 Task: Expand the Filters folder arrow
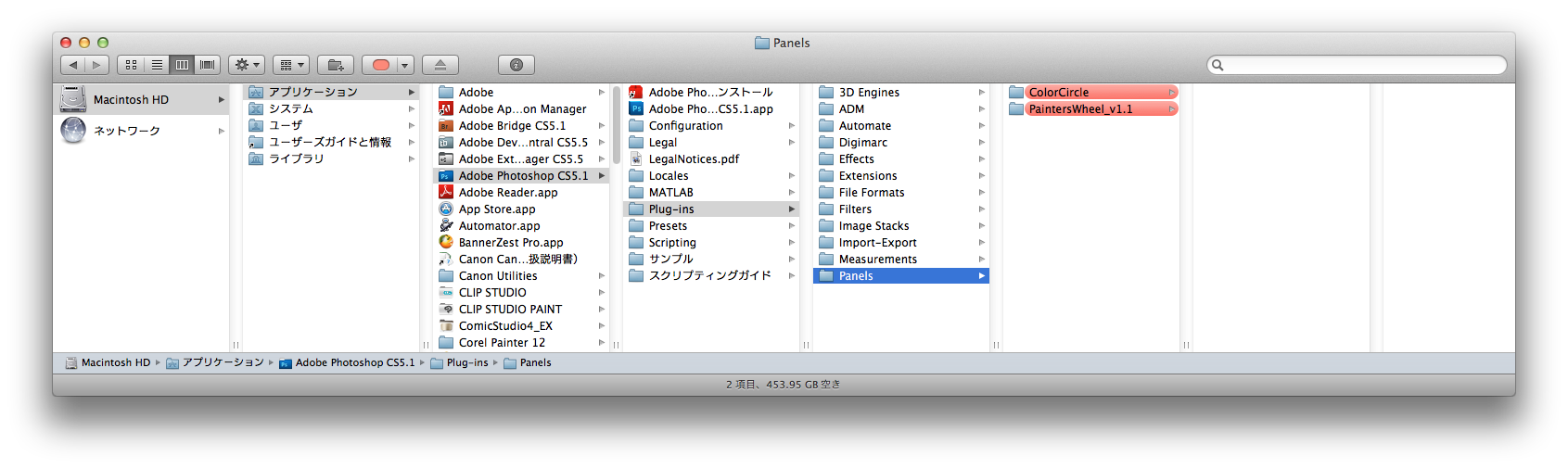(x=981, y=209)
